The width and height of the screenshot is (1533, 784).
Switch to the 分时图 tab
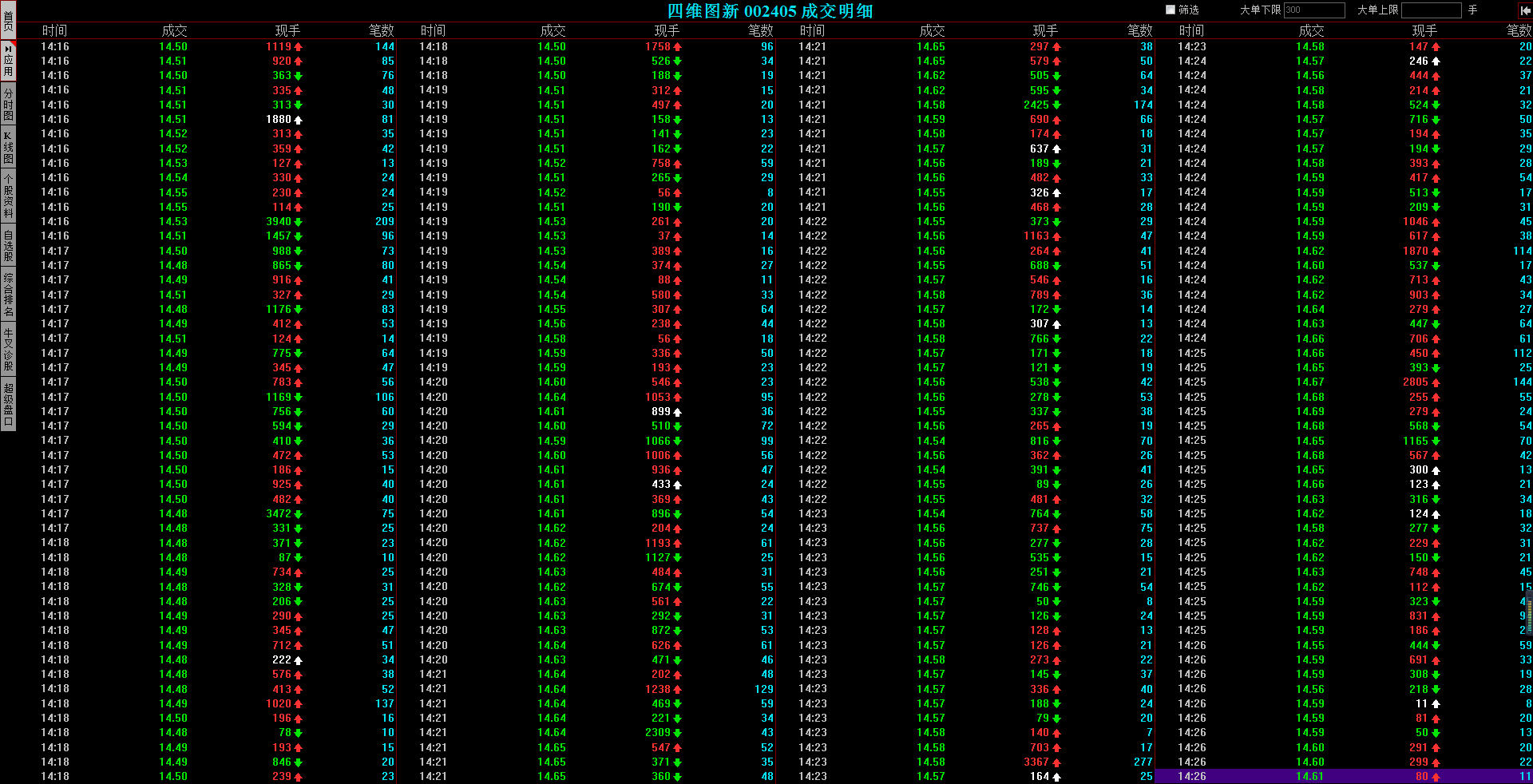pos(8,105)
